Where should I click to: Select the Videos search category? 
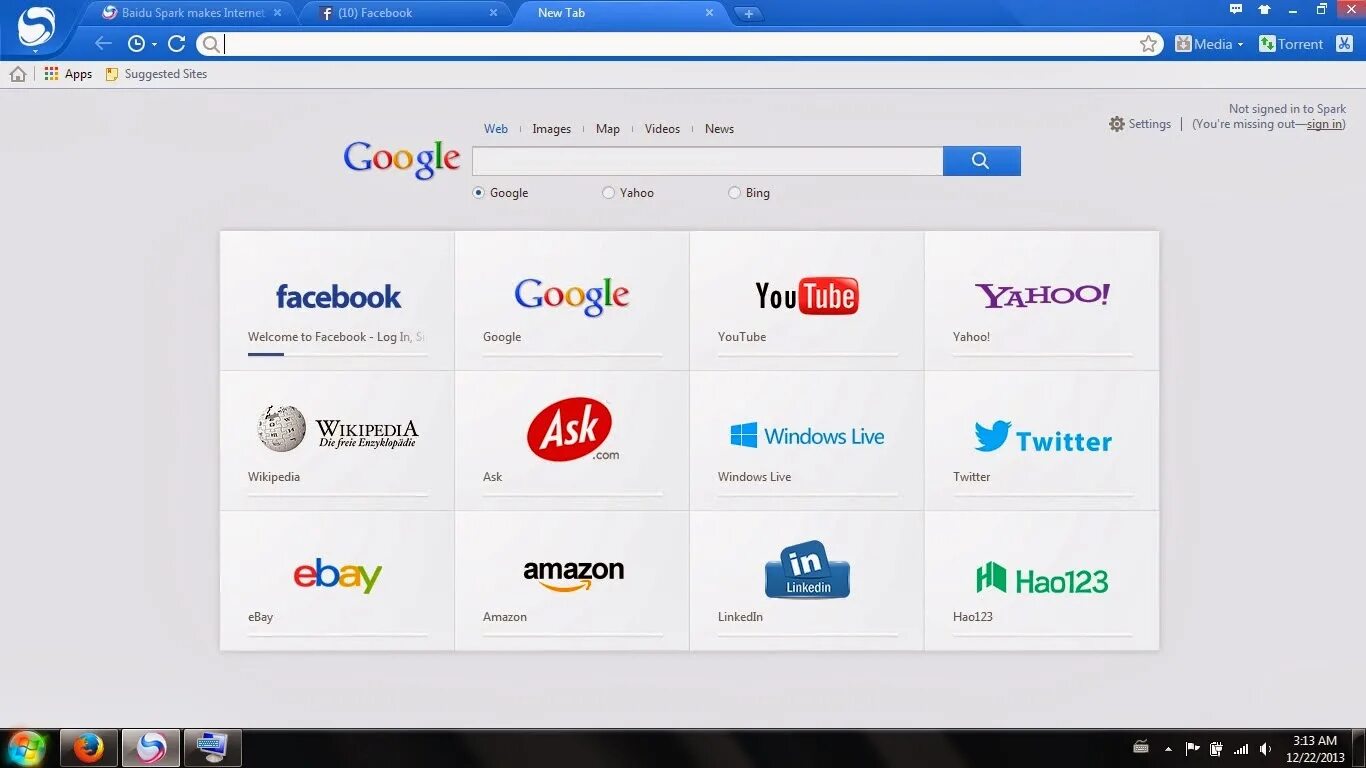662,129
